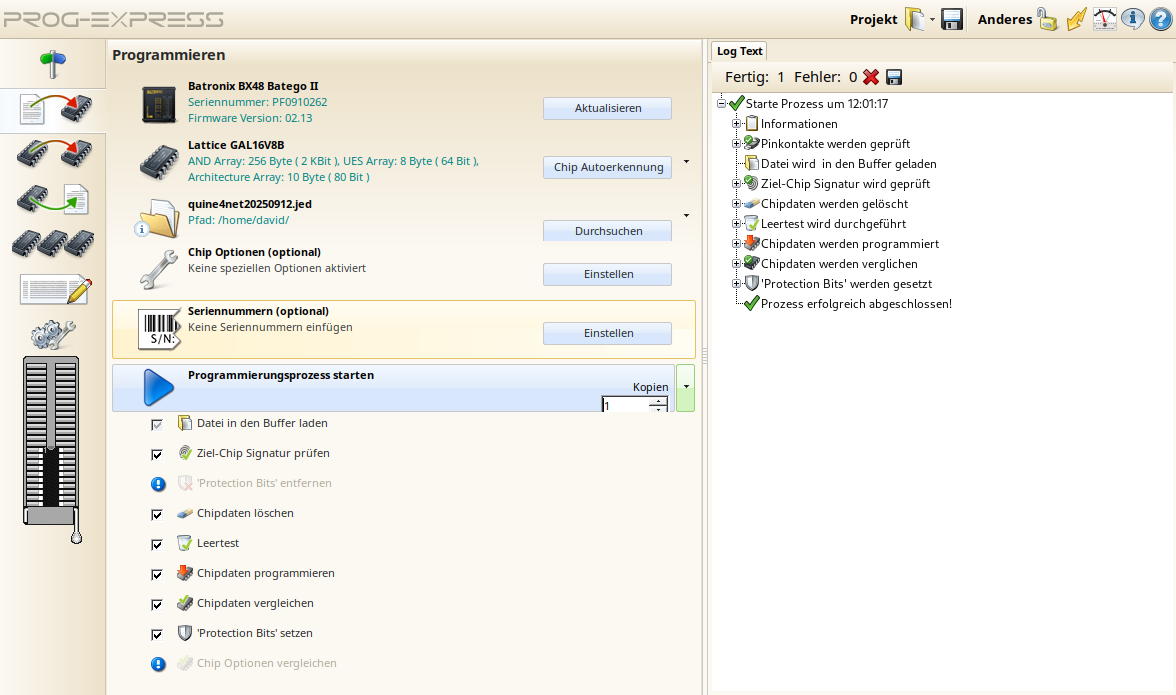The width and height of the screenshot is (1176, 695).
Task: Click the Kopien number input field
Action: (625, 406)
